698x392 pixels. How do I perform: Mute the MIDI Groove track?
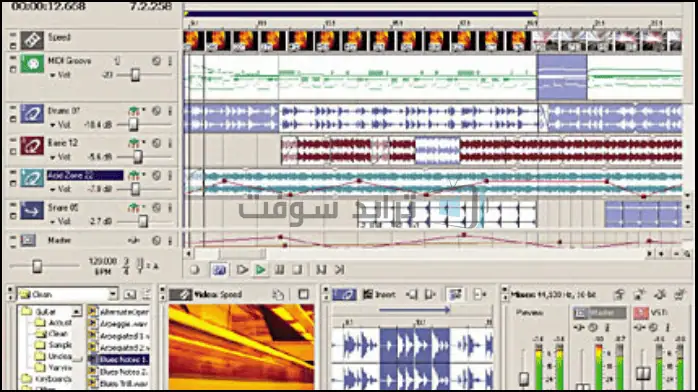156,61
